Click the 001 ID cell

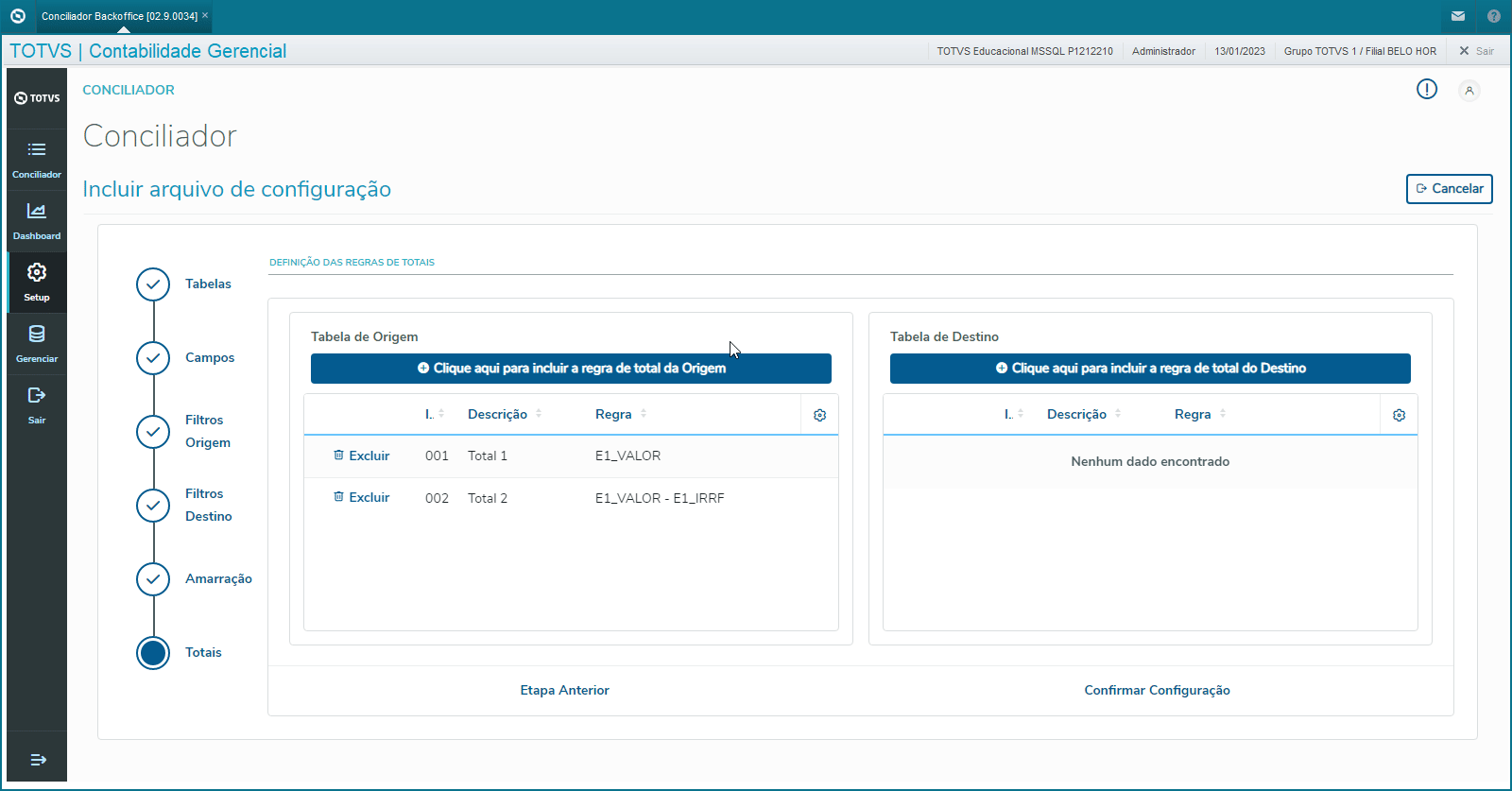[x=437, y=456]
